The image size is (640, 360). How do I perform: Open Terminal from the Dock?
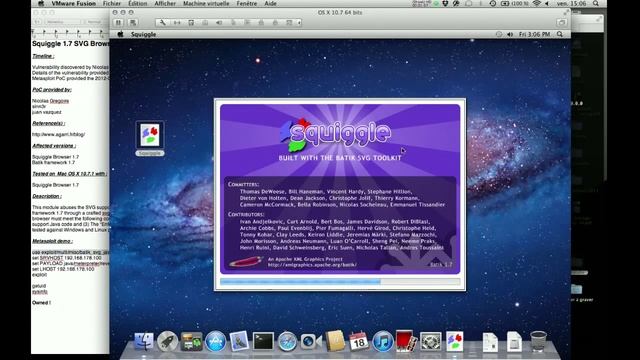[263, 341]
